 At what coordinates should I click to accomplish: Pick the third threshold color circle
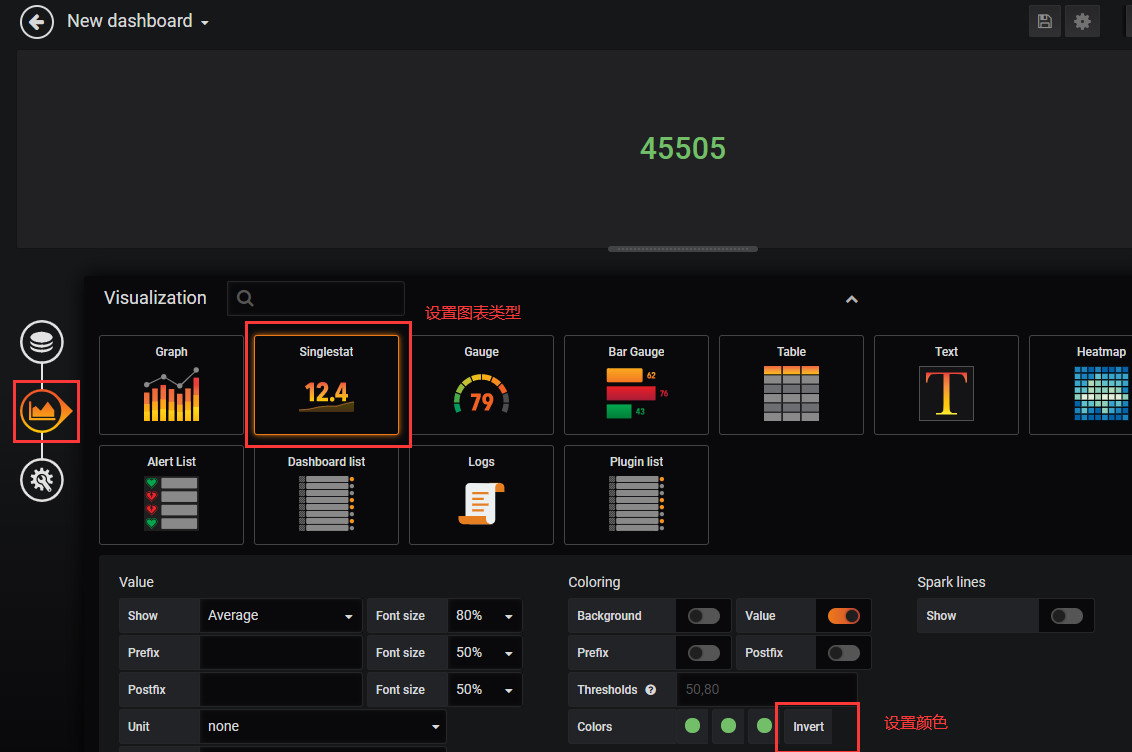764,725
